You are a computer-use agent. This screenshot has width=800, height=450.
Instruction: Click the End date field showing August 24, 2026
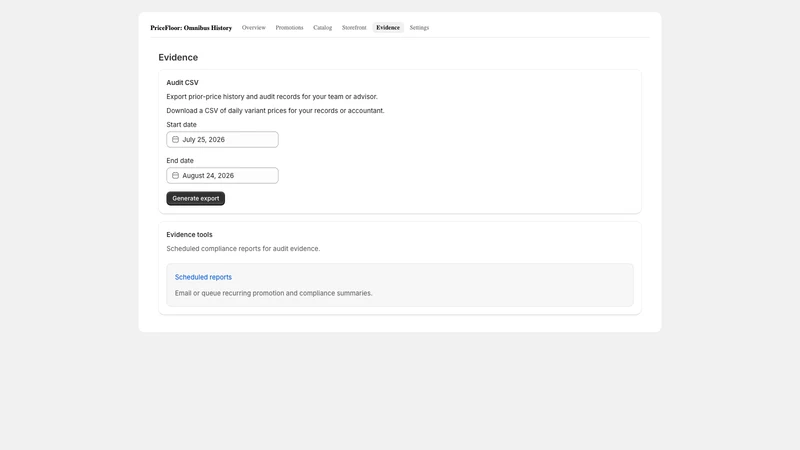click(222, 176)
